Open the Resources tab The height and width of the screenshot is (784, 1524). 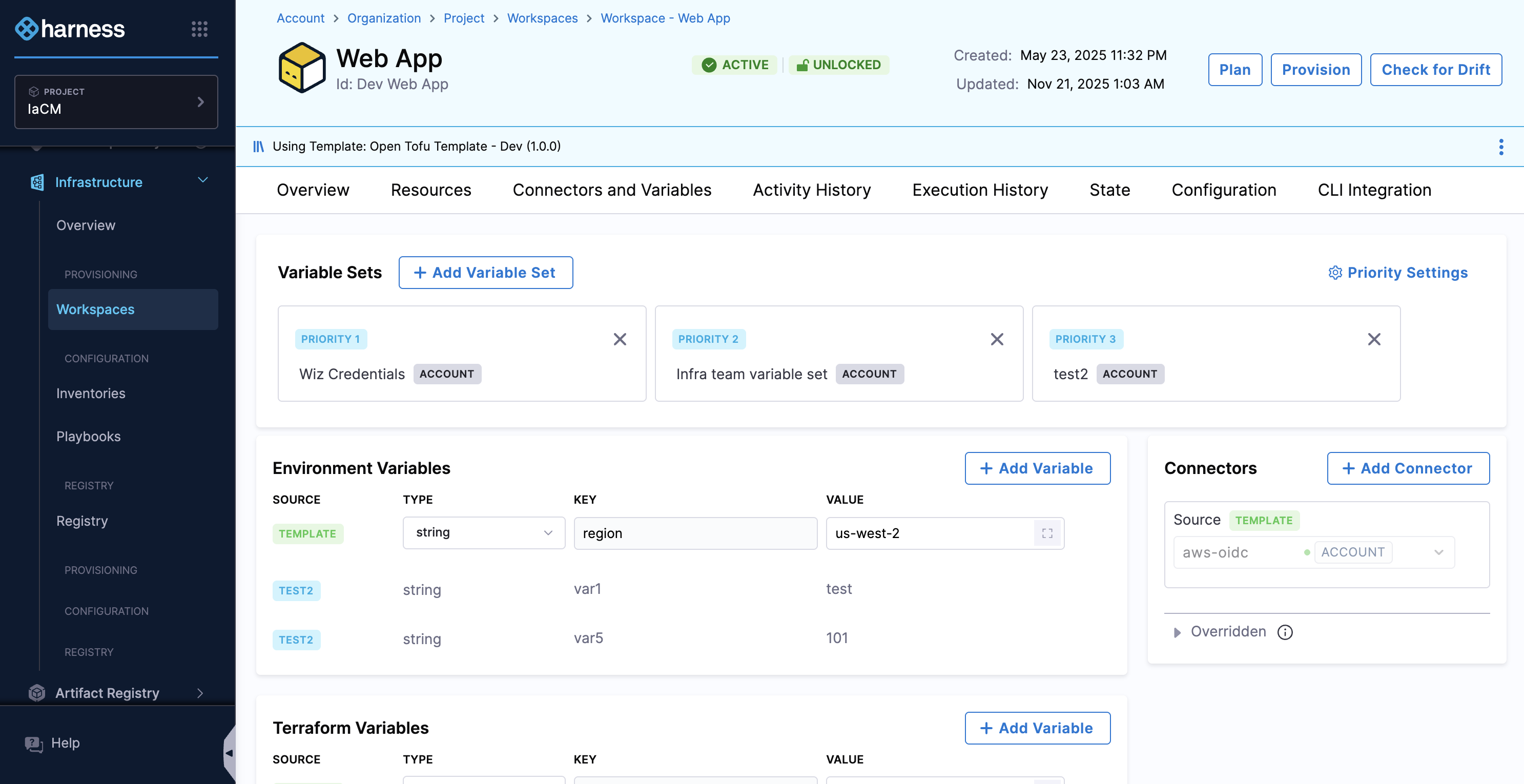click(430, 190)
